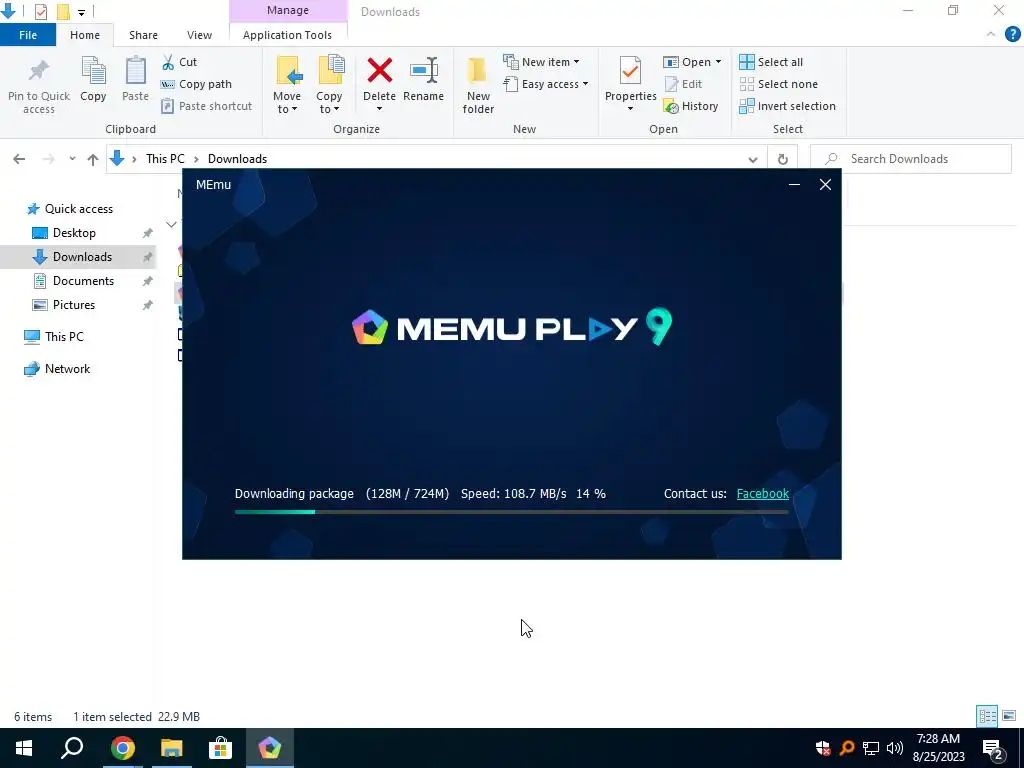The width and height of the screenshot is (1024, 768).
Task: Click MEmu icon in taskbar
Action: [x=270, y=748]
